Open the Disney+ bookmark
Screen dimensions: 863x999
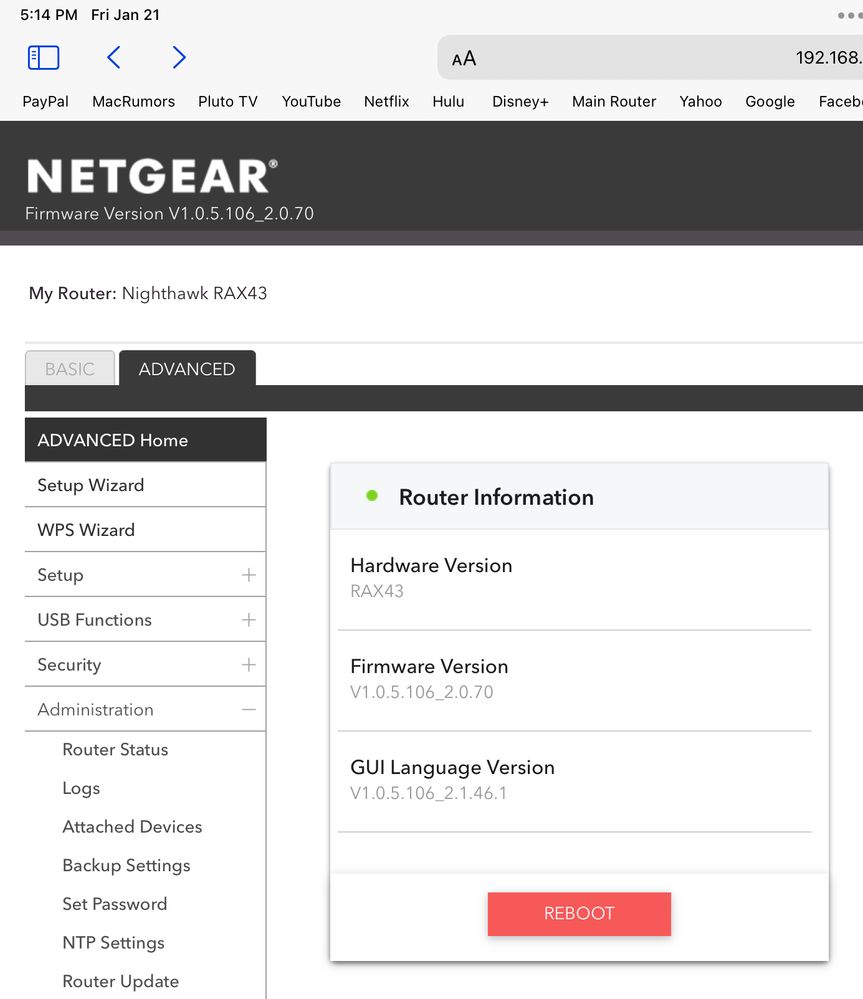point(520,101)
